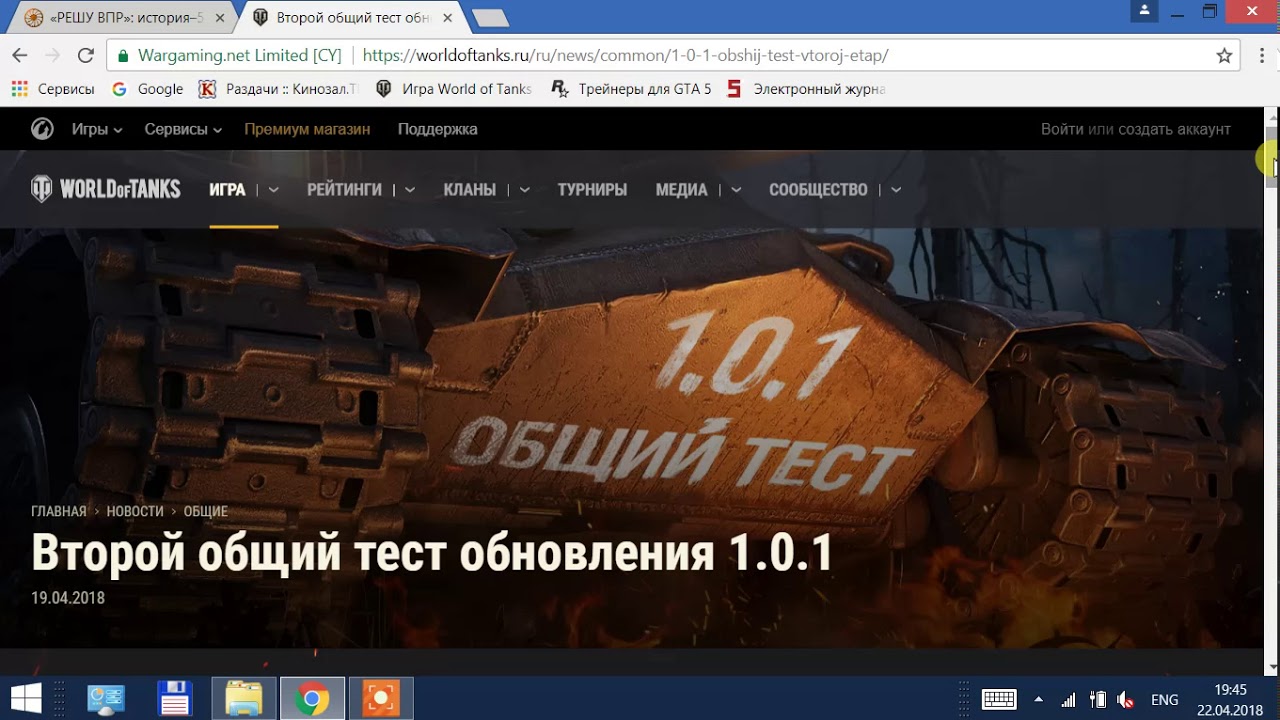Select the РЕЙТИНГИ menu item
1280x720 pixels.
[344, 190]
